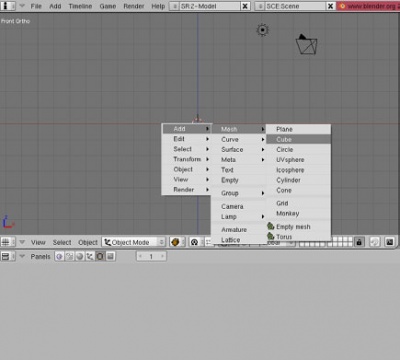Image resolution: width=400 pixels, height=360 pixels.
Task: Expand the Select submenu arrow in the toolbox
Action: 207,149
